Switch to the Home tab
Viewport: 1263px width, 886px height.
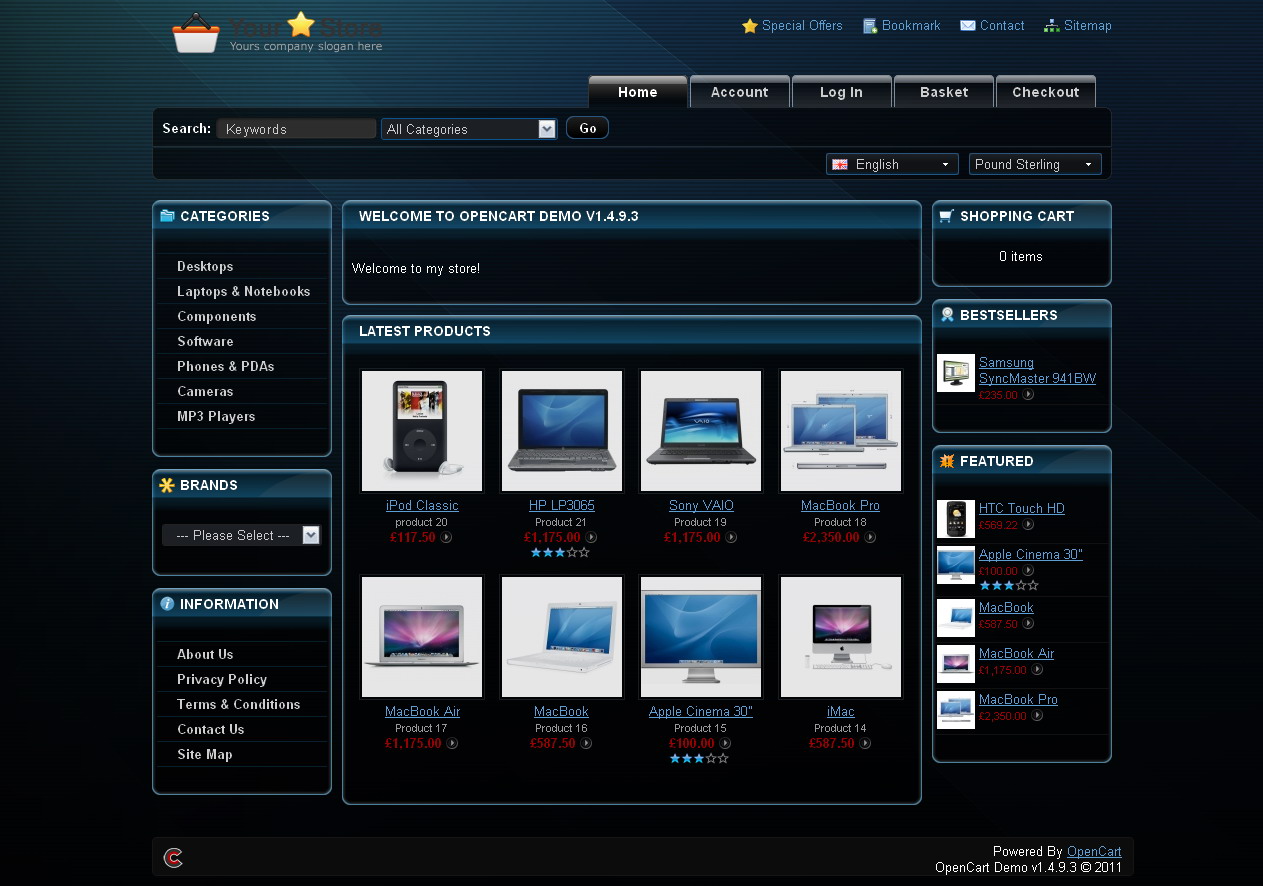(x=638, y=92)
